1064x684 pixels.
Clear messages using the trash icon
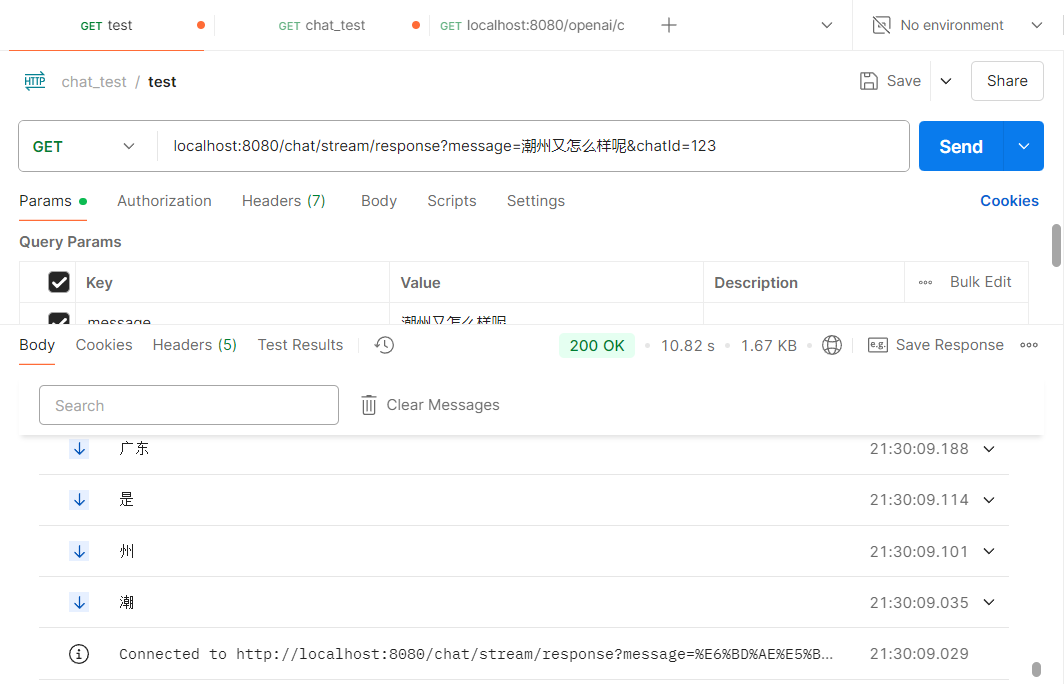368,405
